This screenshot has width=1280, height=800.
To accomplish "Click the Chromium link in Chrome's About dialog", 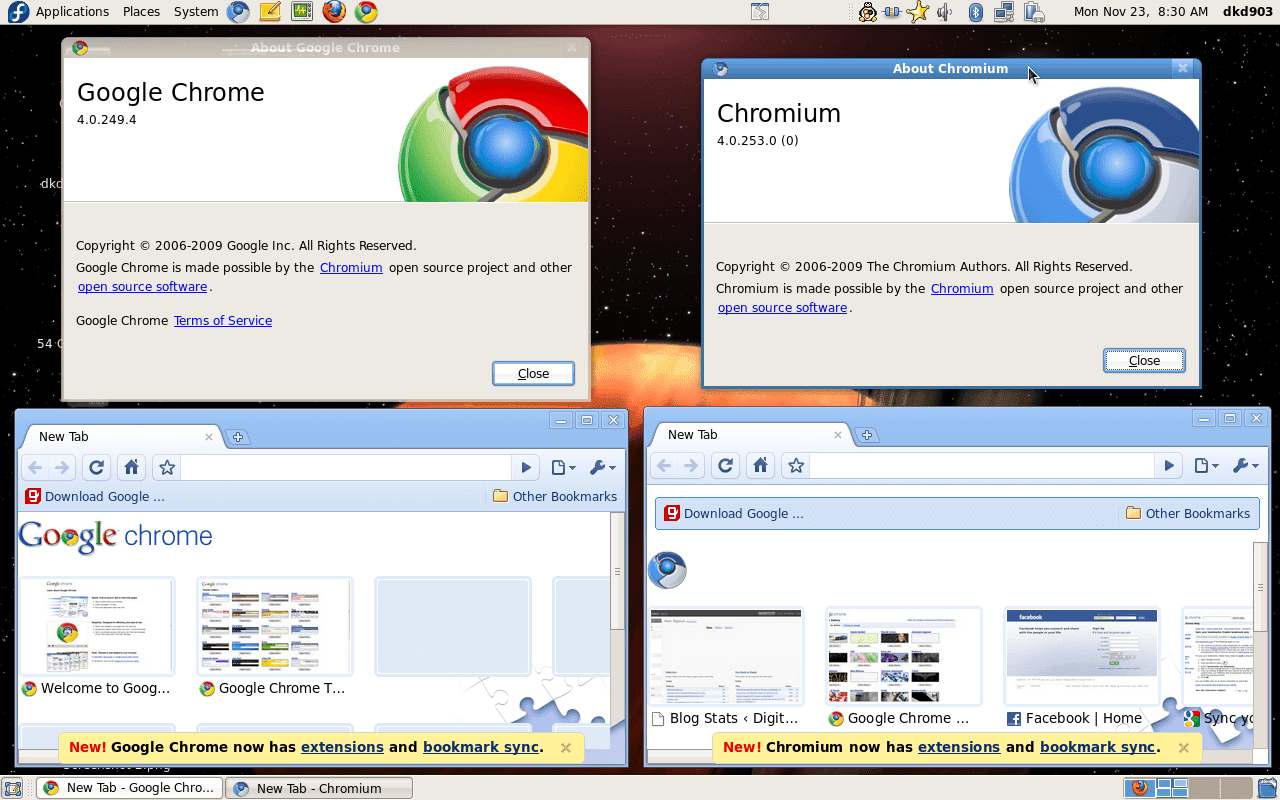I will point(351,267).
